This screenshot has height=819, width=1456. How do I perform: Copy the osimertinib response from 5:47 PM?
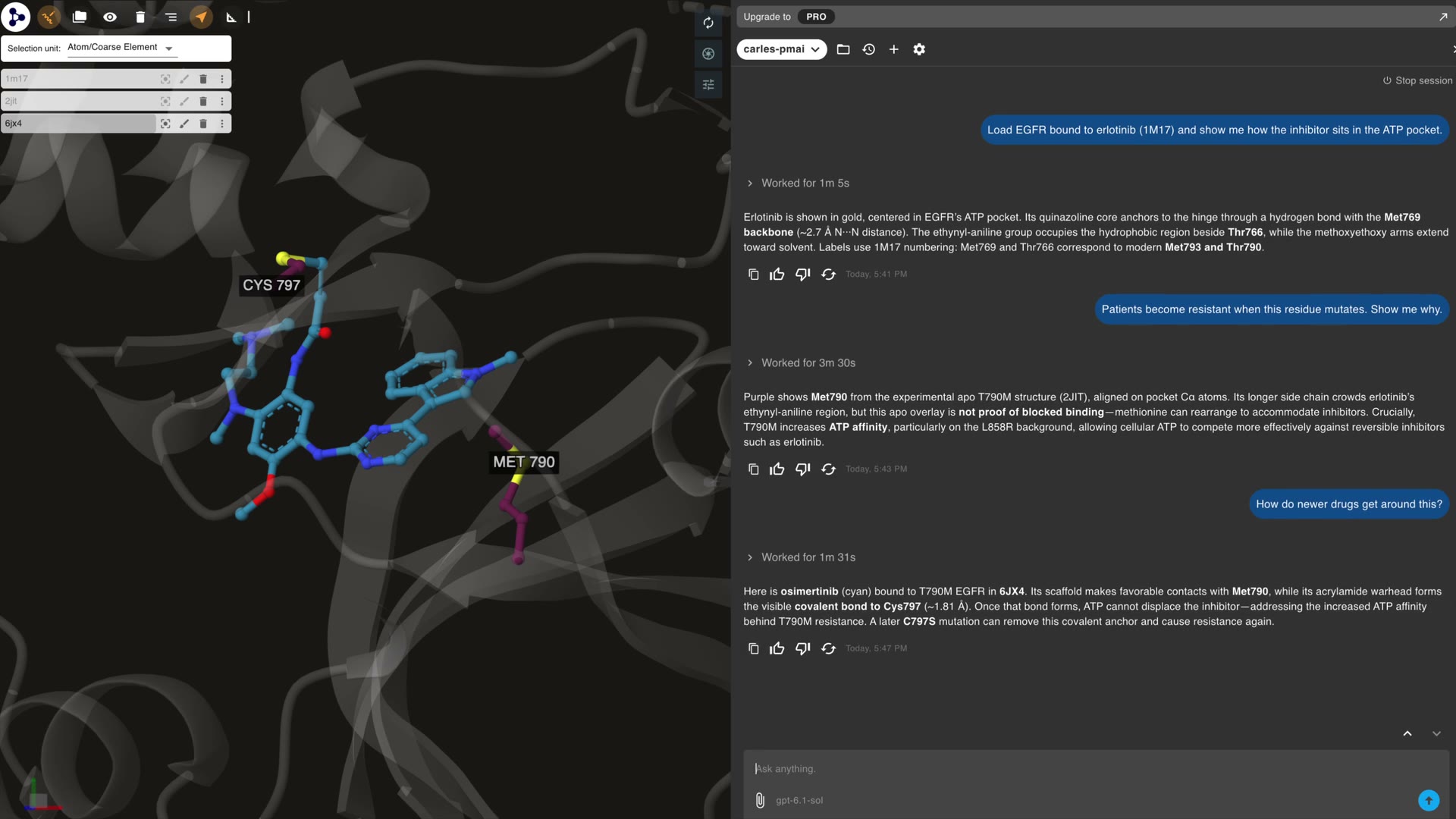(x=753, y=648)
